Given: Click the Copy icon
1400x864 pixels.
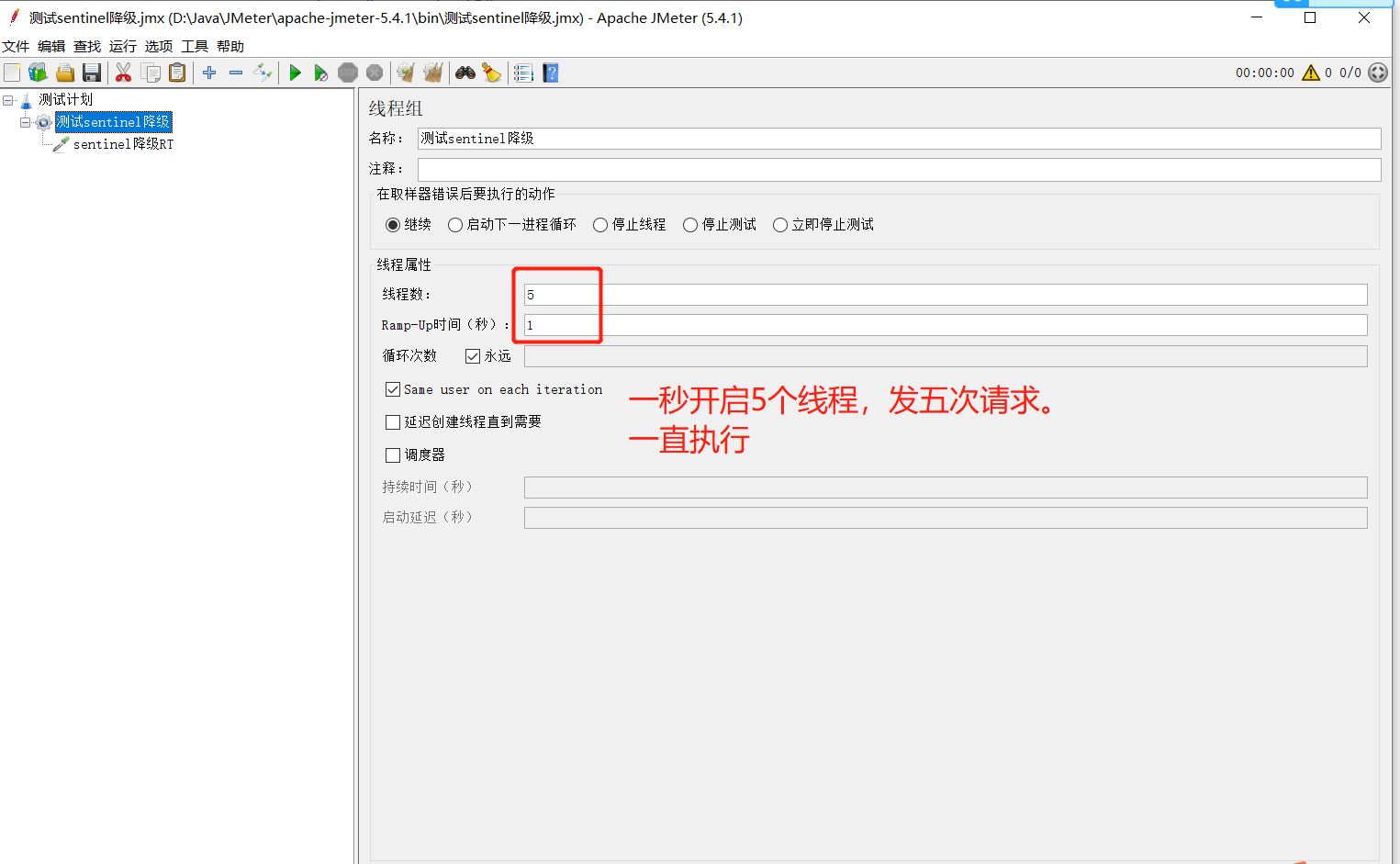Looking at the screenshot, I should coord(151,73).
